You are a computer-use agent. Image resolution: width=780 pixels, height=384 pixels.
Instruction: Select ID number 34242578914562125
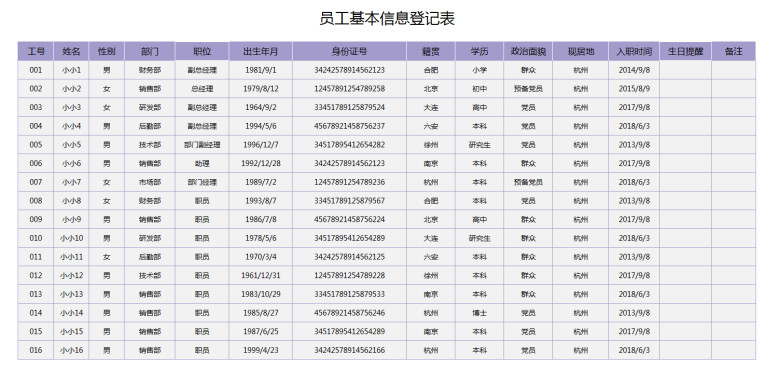tap(349, 257)
